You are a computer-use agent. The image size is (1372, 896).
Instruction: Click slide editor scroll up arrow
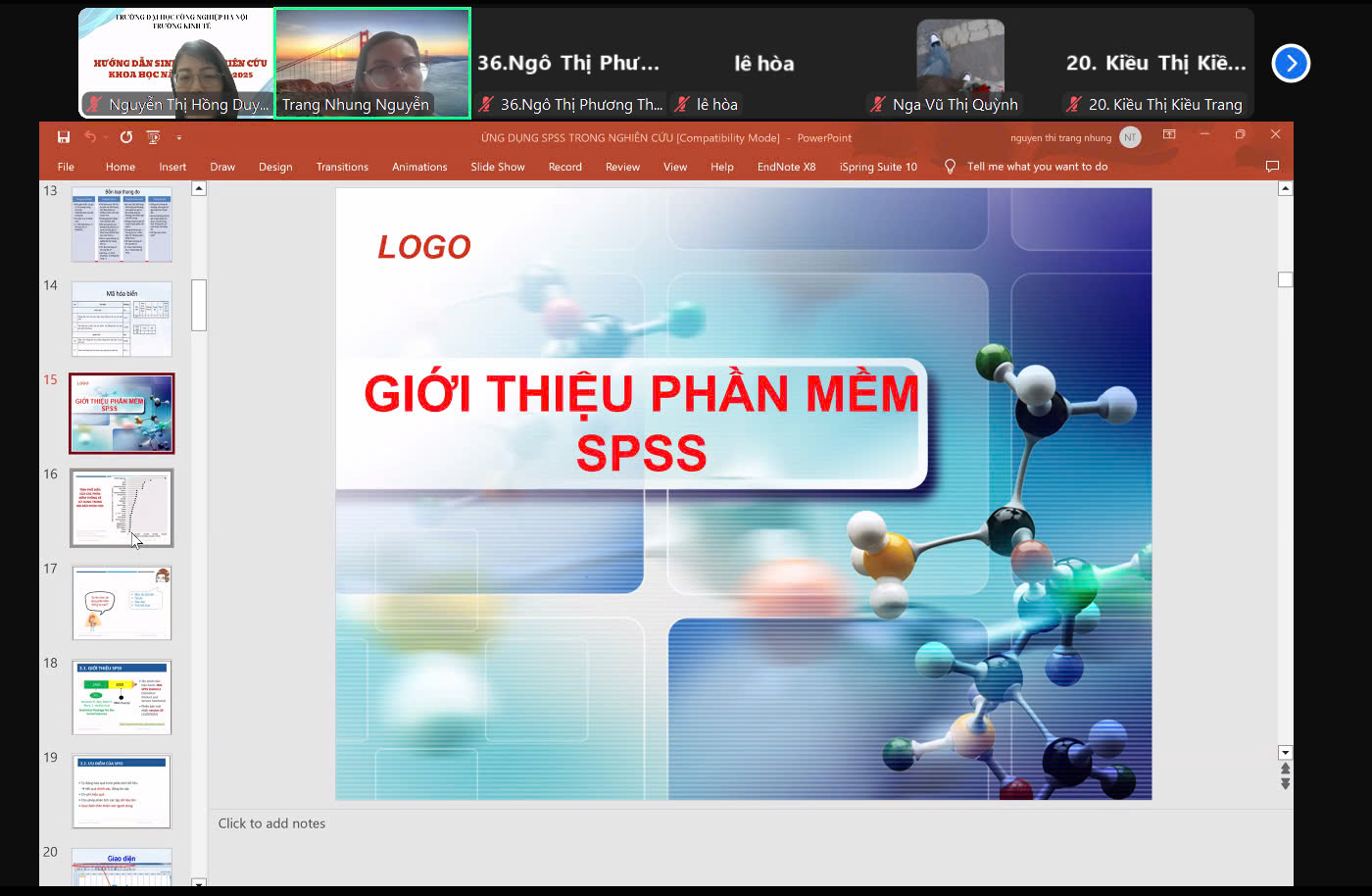coord(1286,188)
